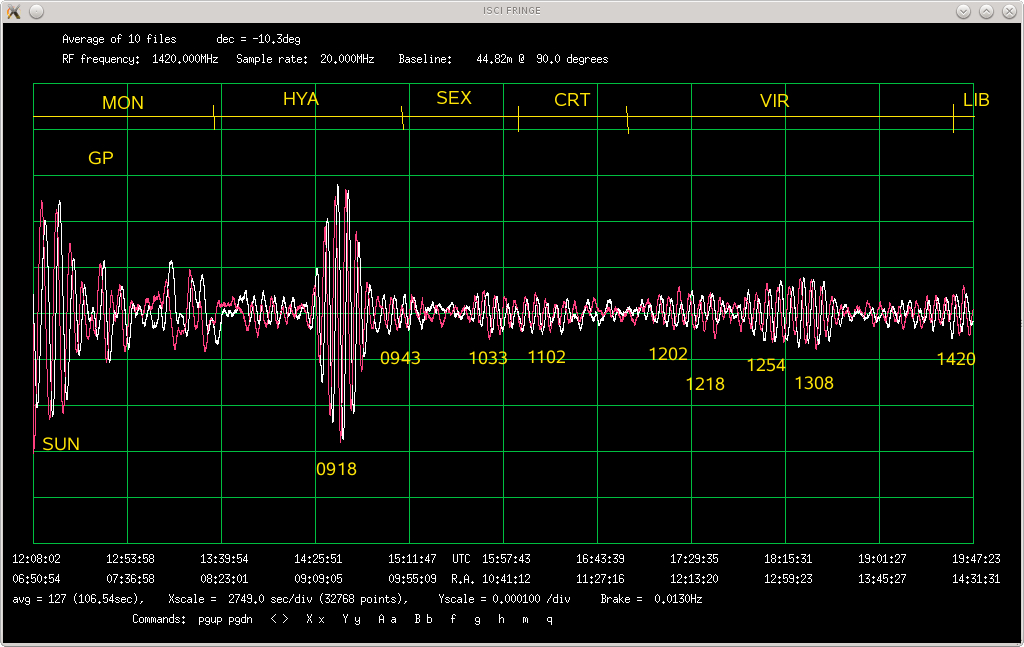Click the pgdn command text

point(241,620)
